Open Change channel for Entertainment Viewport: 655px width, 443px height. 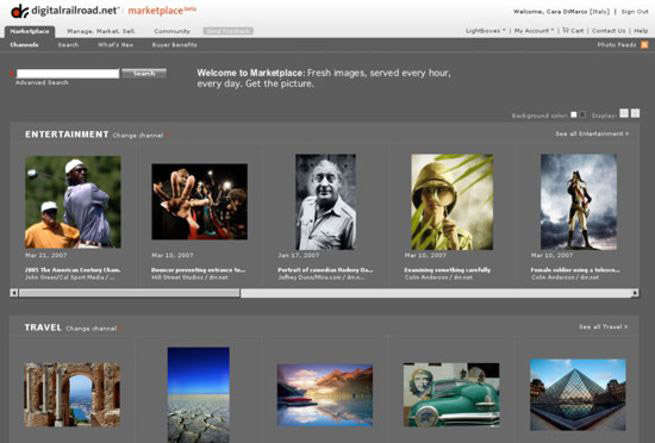[x=137, y=134]
